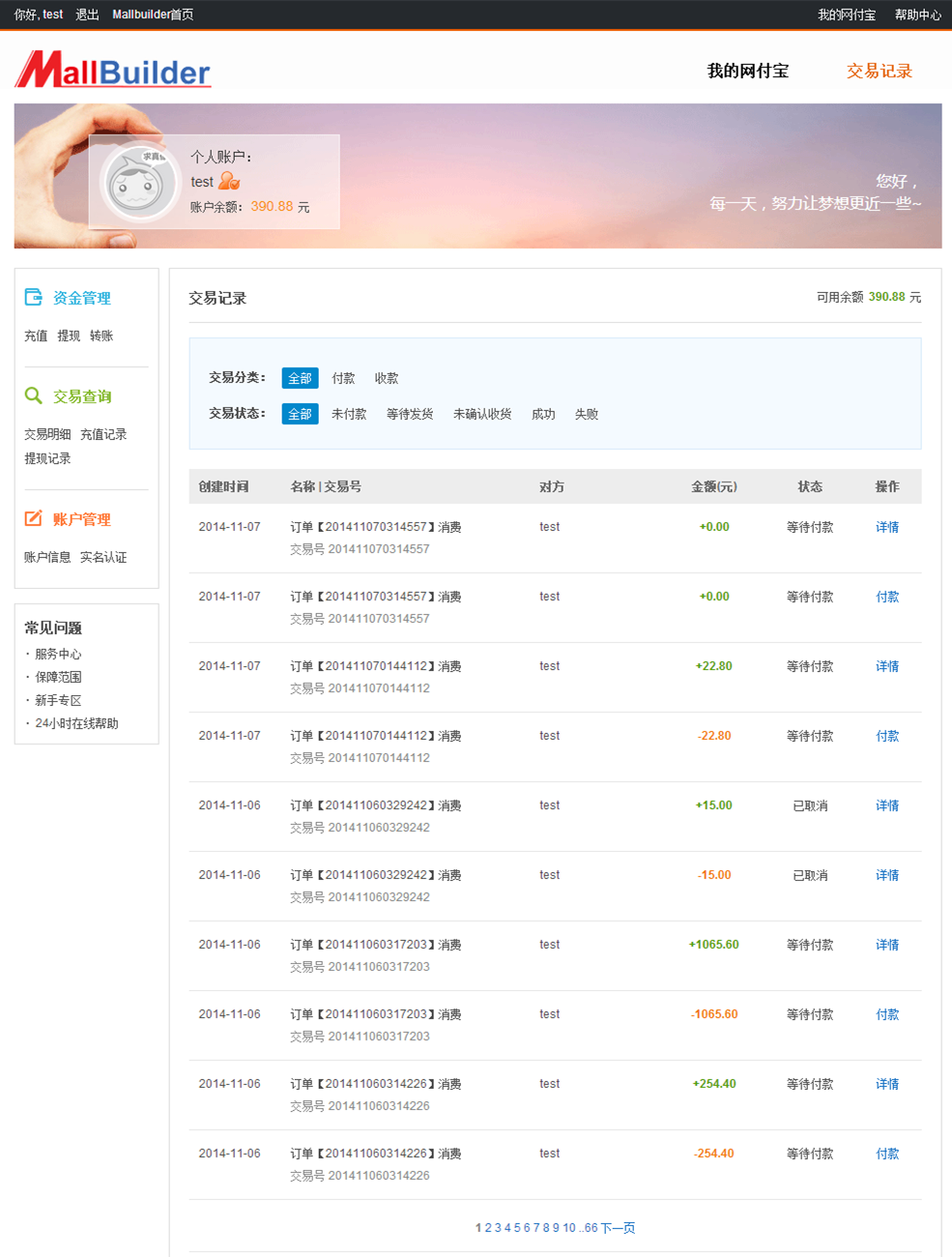The image size is (952, 1257).
Task: Click 退出 in the top bar
Action: 87,15
